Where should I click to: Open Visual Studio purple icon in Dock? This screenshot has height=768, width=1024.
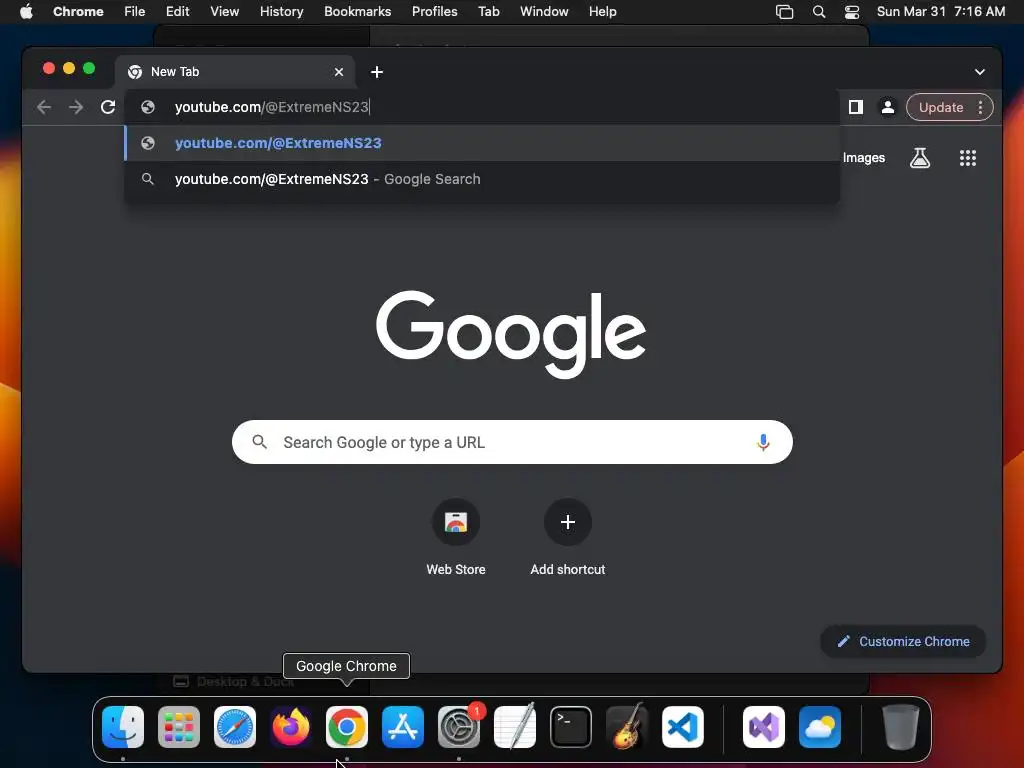(x=764, y=727)
